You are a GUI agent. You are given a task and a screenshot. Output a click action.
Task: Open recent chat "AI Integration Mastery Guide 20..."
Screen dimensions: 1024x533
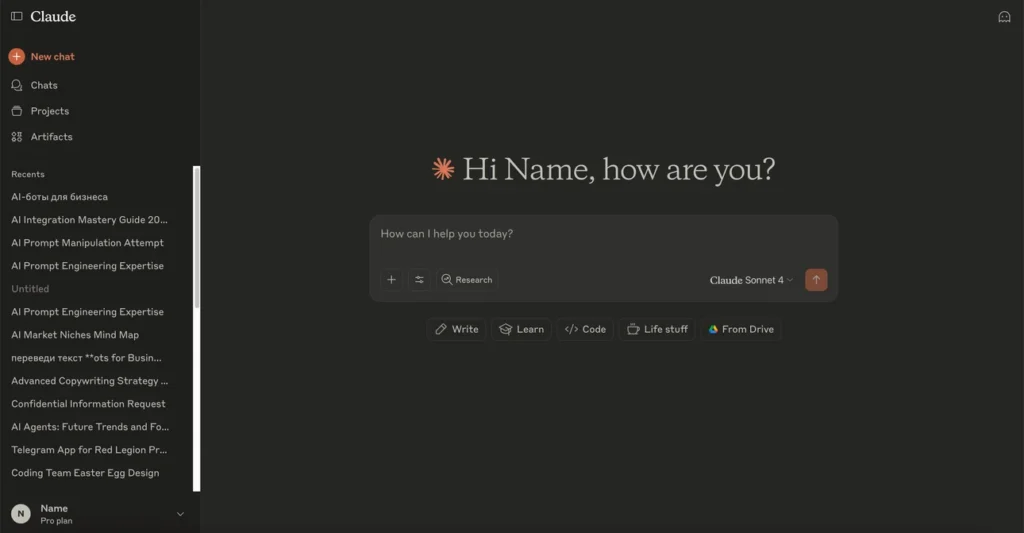(x=89, y=219)
